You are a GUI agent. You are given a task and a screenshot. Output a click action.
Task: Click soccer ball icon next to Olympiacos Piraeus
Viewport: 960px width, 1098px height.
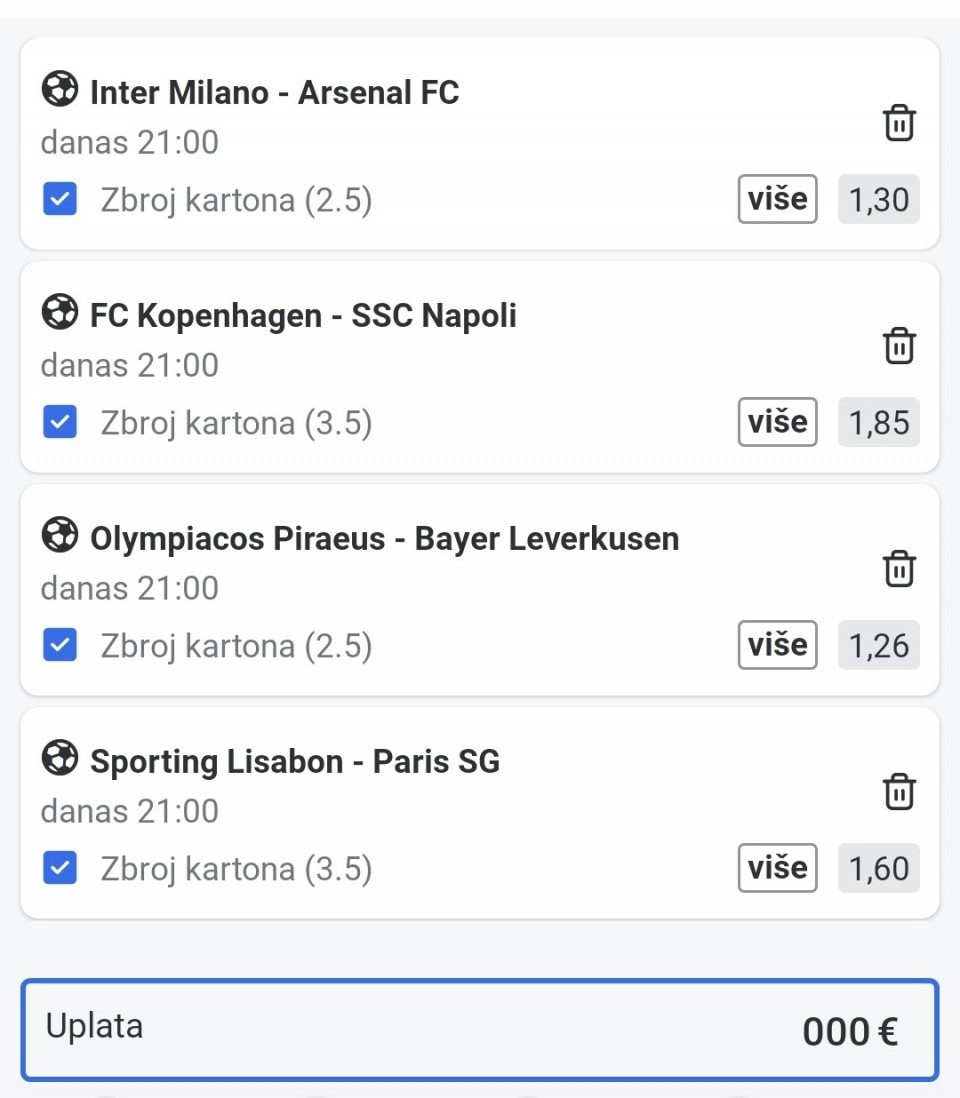coord(60,537)
